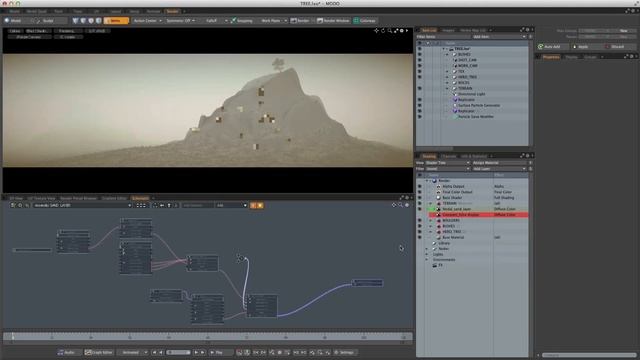Open the Properties tab

(551, 57)
